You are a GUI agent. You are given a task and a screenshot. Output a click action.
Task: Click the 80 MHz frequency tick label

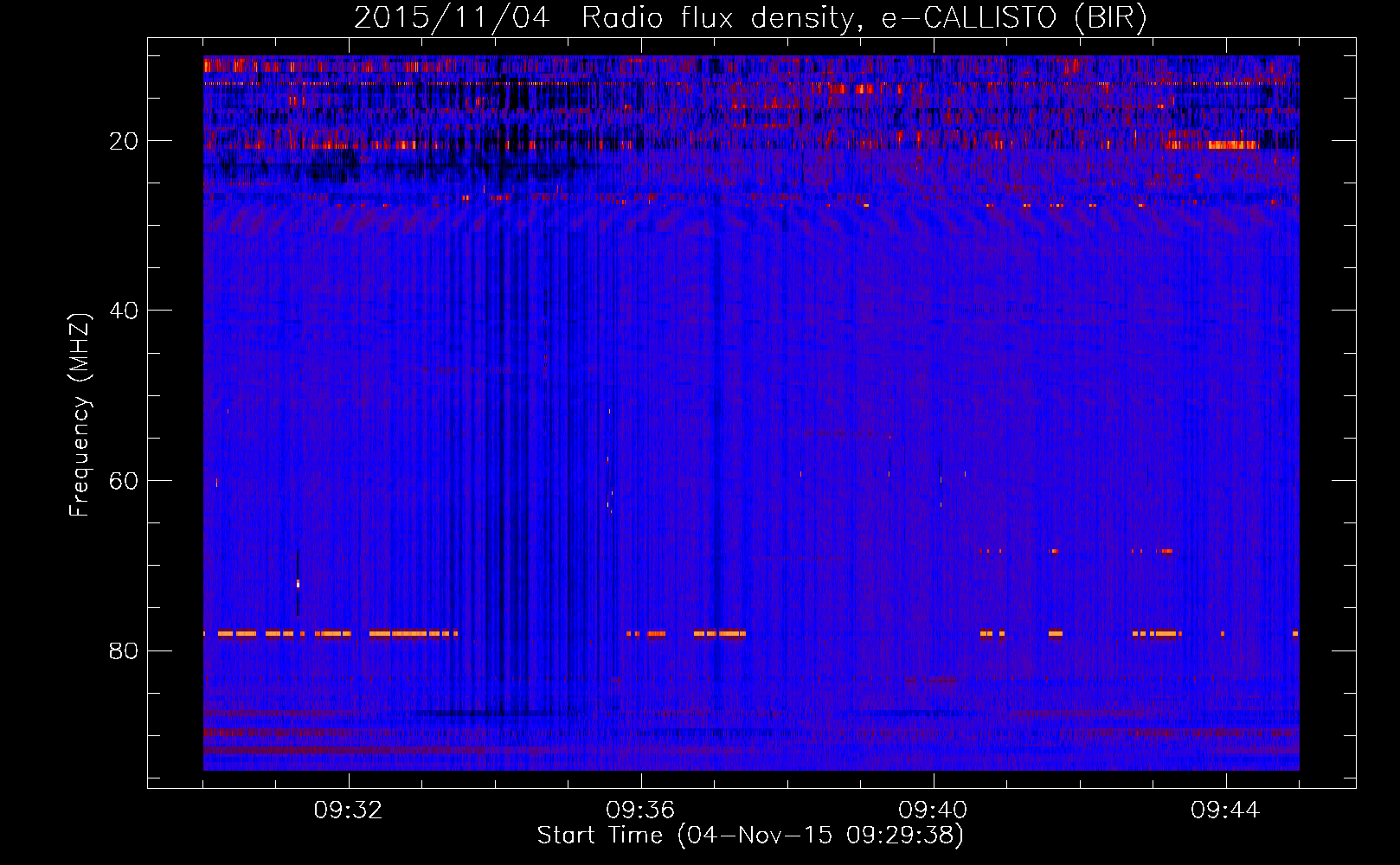tap(124, 650)
